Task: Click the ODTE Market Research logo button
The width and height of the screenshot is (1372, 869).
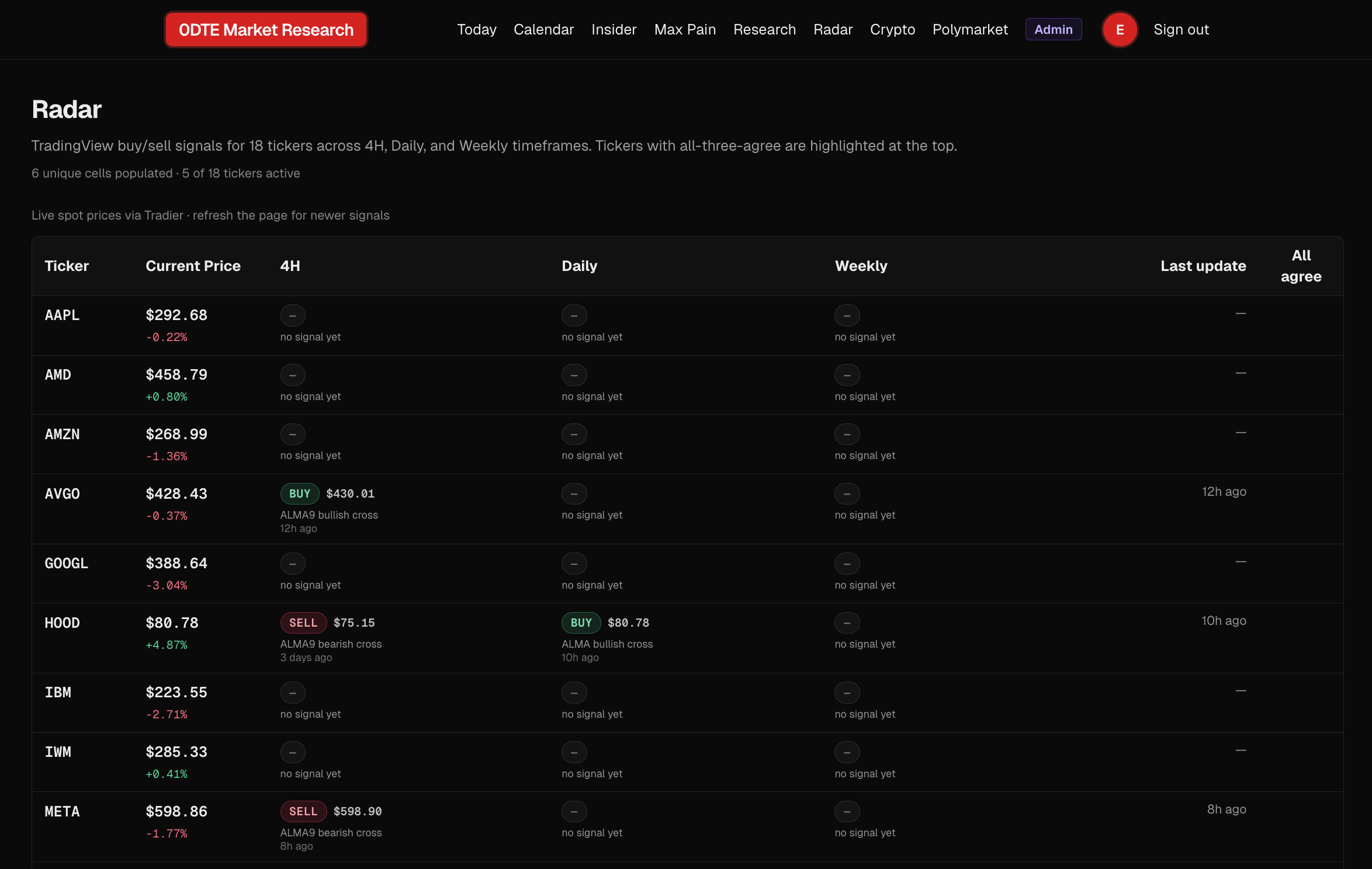Action: click(x=266, y=30)
